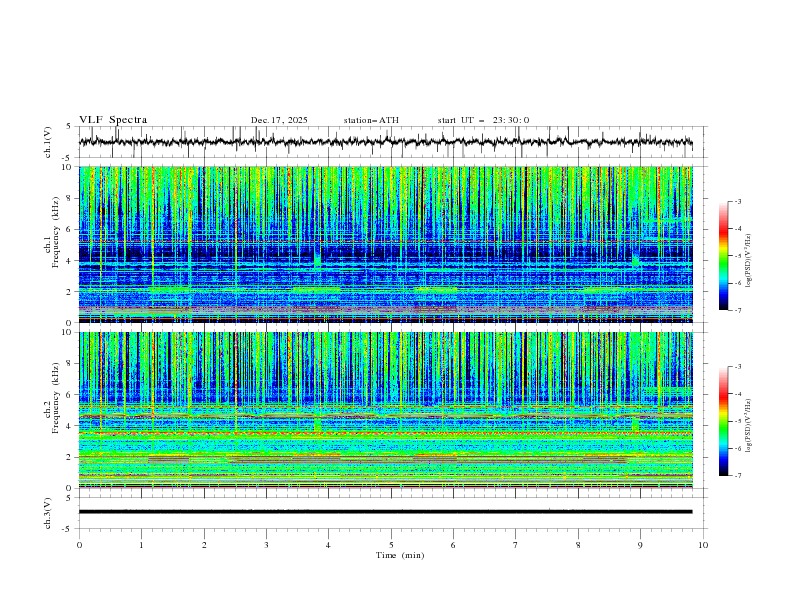Click the ch.2 spectrogram color bar

(x=723, y=421)
